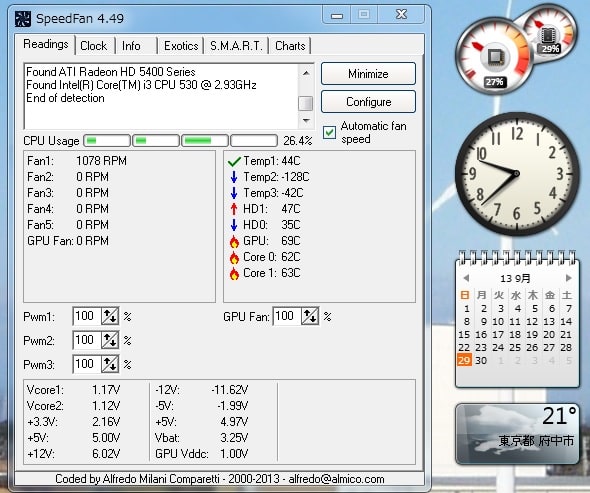Toggle the Automatic fan speed checkbox
The height and width of the screenshot is (493, 590).
point(329,132)
